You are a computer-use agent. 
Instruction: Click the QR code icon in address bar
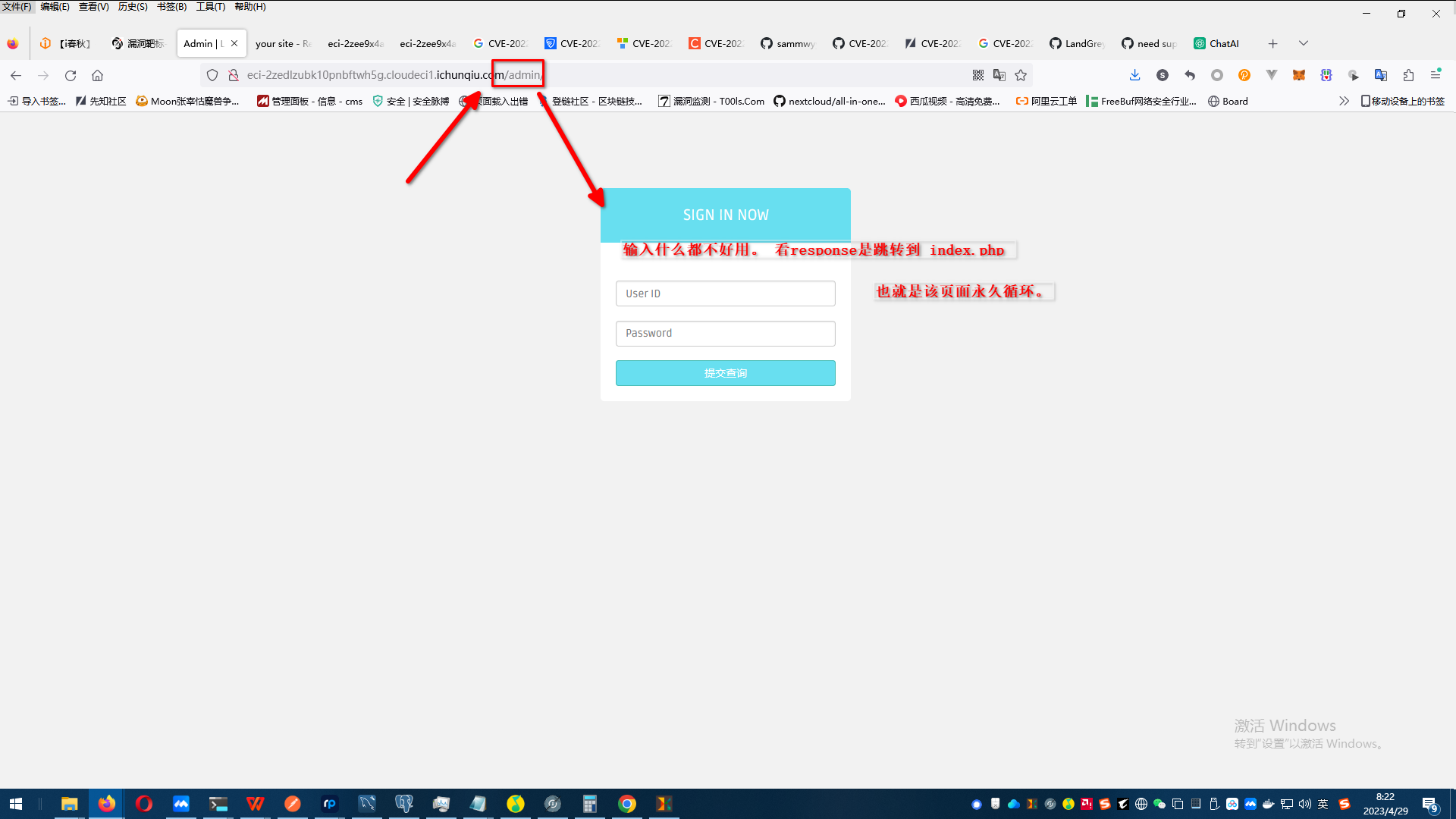[x=978, y=75]
